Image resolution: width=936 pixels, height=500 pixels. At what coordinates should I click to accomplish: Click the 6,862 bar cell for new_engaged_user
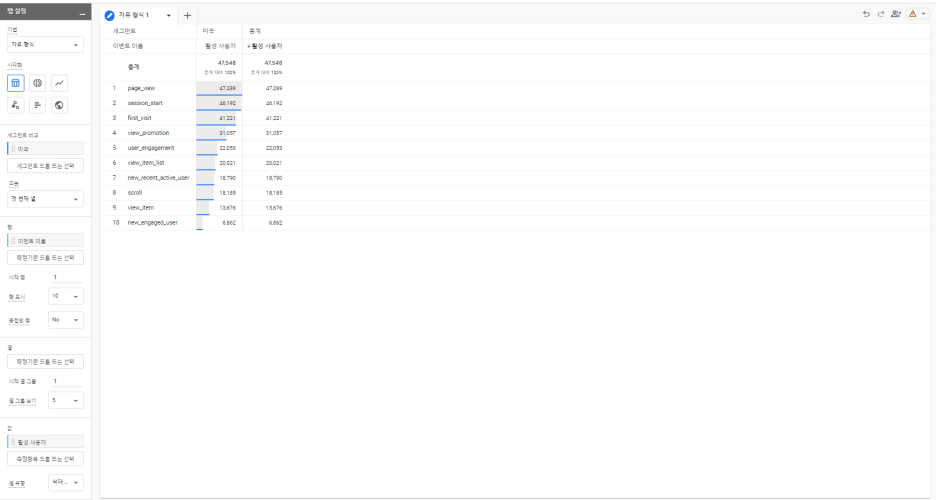(219, 223)
